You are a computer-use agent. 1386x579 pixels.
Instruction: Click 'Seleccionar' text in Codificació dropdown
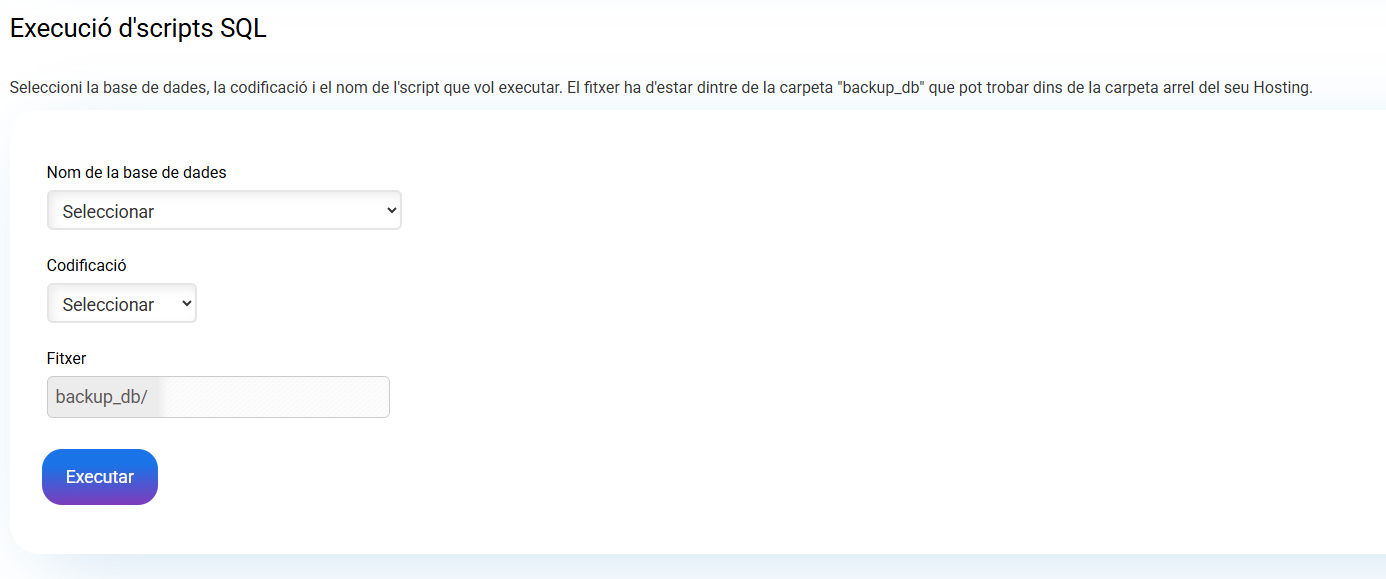[108, 305]
